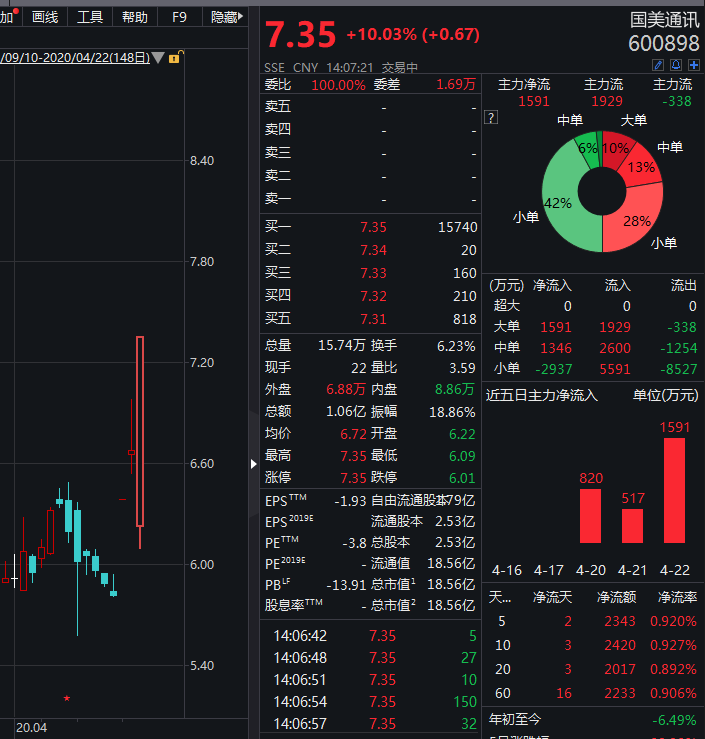Click the blue plus add-to-watchlist icon
Screen dimensions: 705x739
tap(694, 65)
